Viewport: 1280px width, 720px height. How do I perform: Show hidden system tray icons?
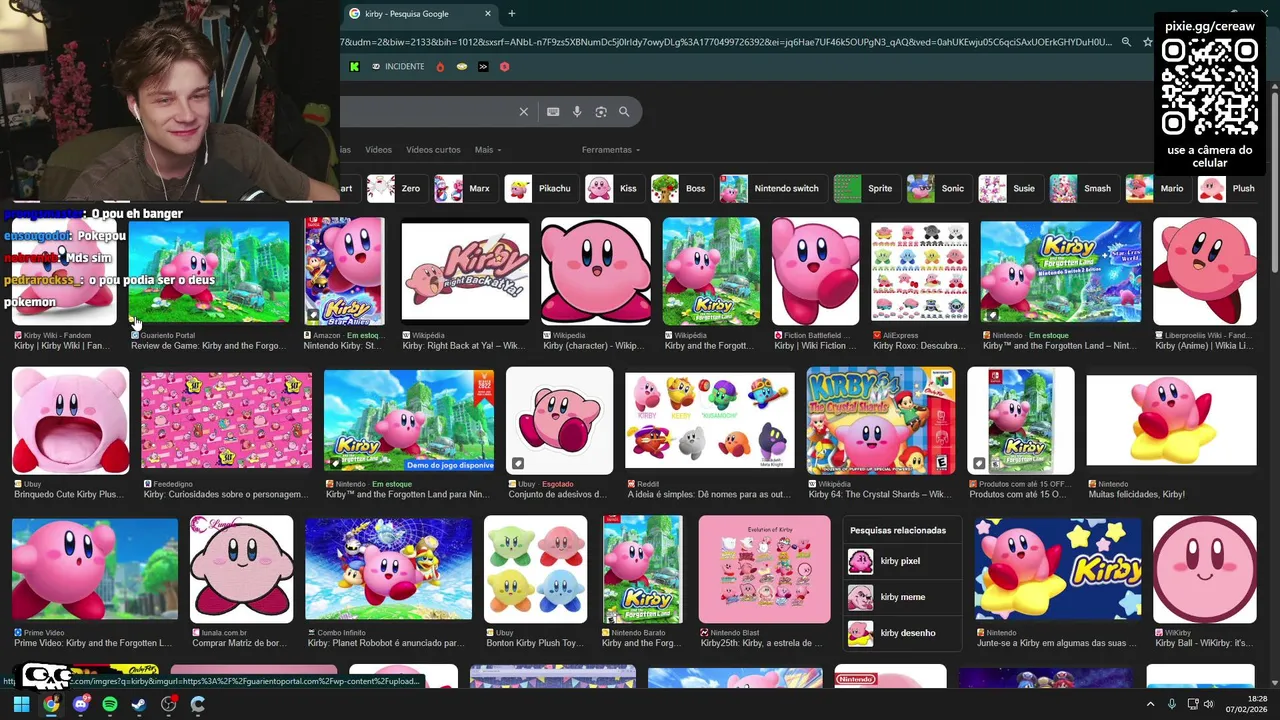(x=1150, y=704)
